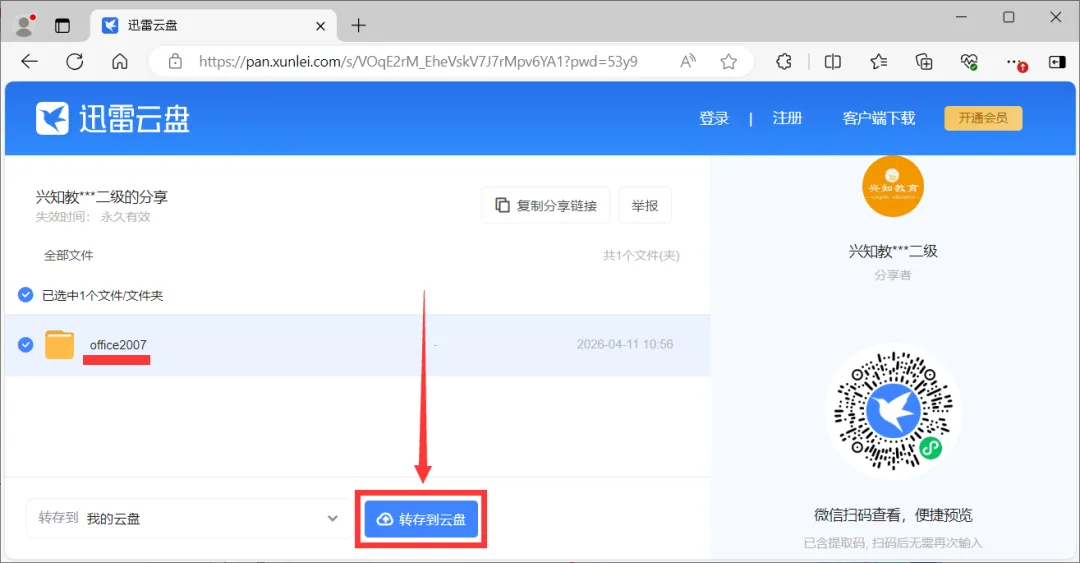This screenshot has height=563, width=1080.
Task: Click the address bar URL
Action: [418, 61]
